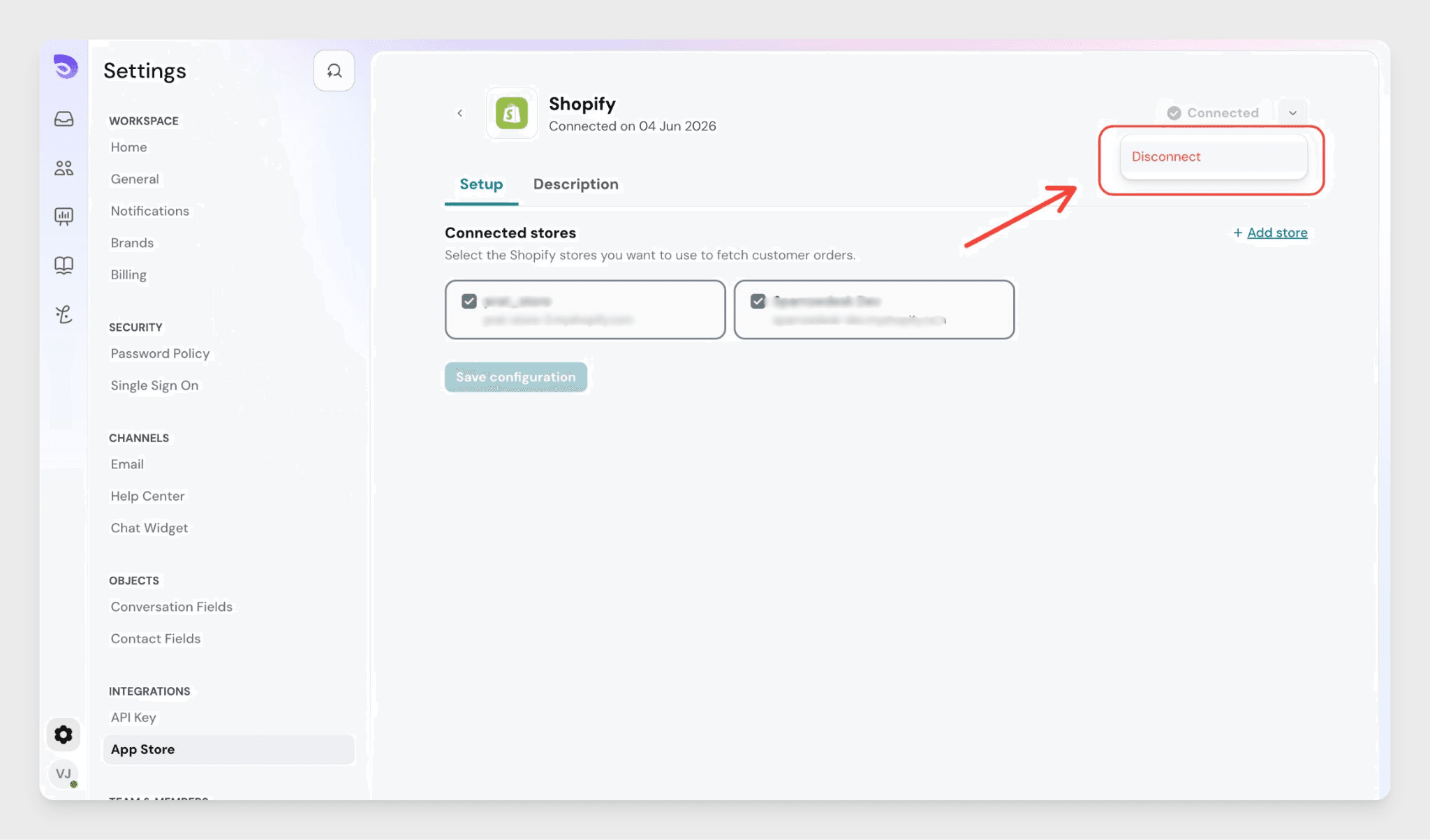Open the reports chart icon
The height and width of the screenshot is (840, 1430).
point(64,216)
